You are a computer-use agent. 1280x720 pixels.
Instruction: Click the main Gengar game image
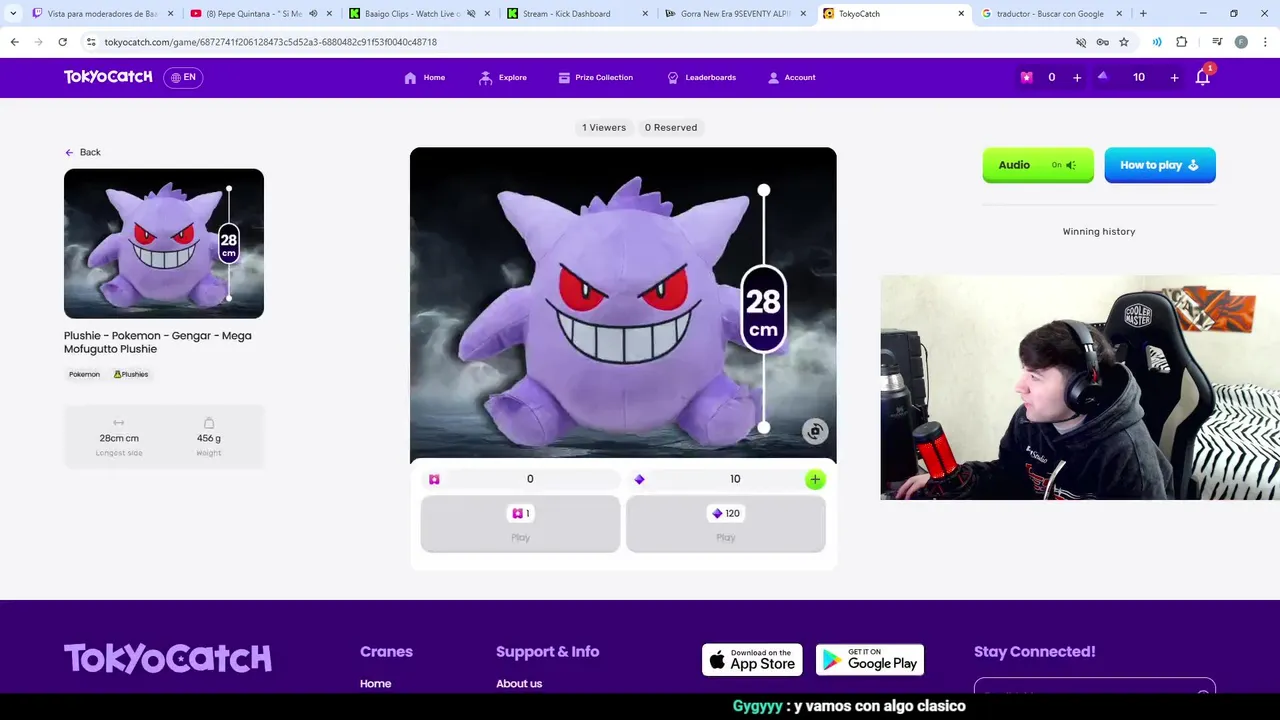coord(623,303)
